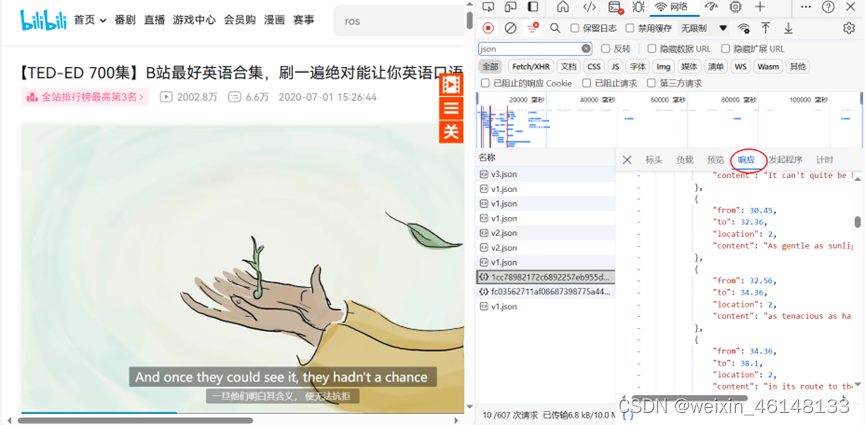Enable the 保留日志 checkbox

tap(575, 28)
